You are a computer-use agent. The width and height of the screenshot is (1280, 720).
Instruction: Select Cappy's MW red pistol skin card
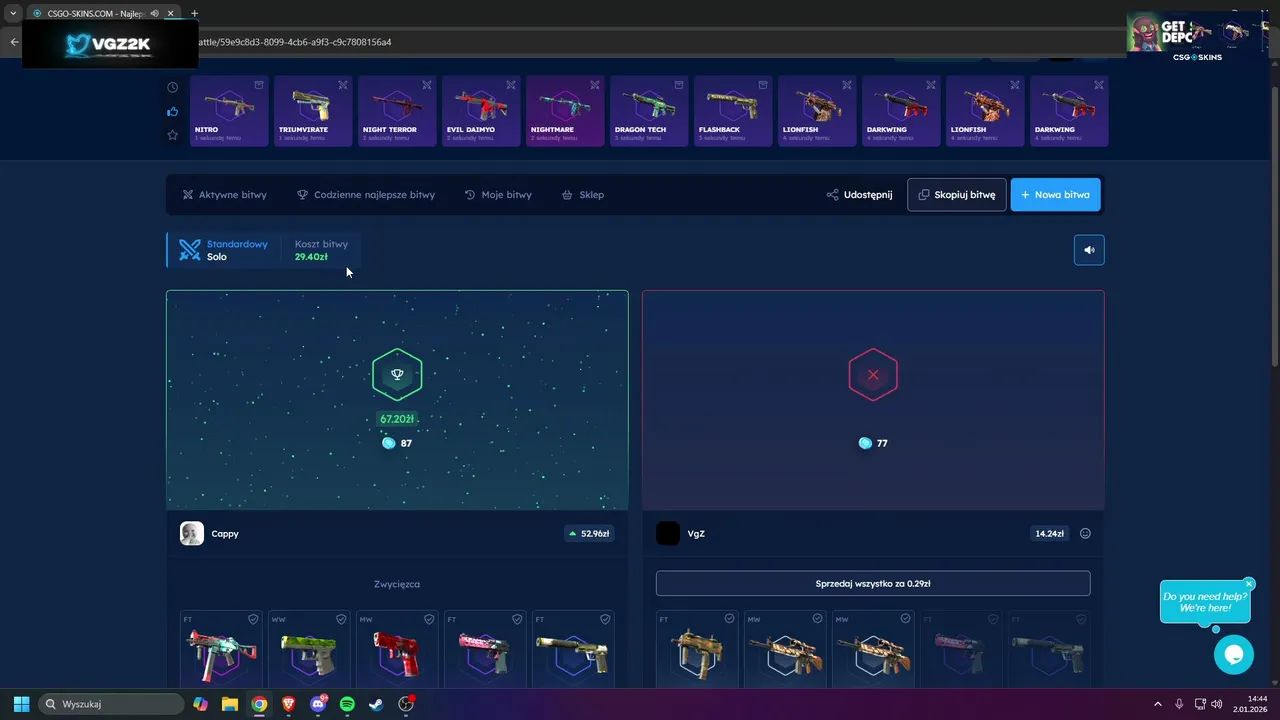pyautogui.click(x=397, y=649)
